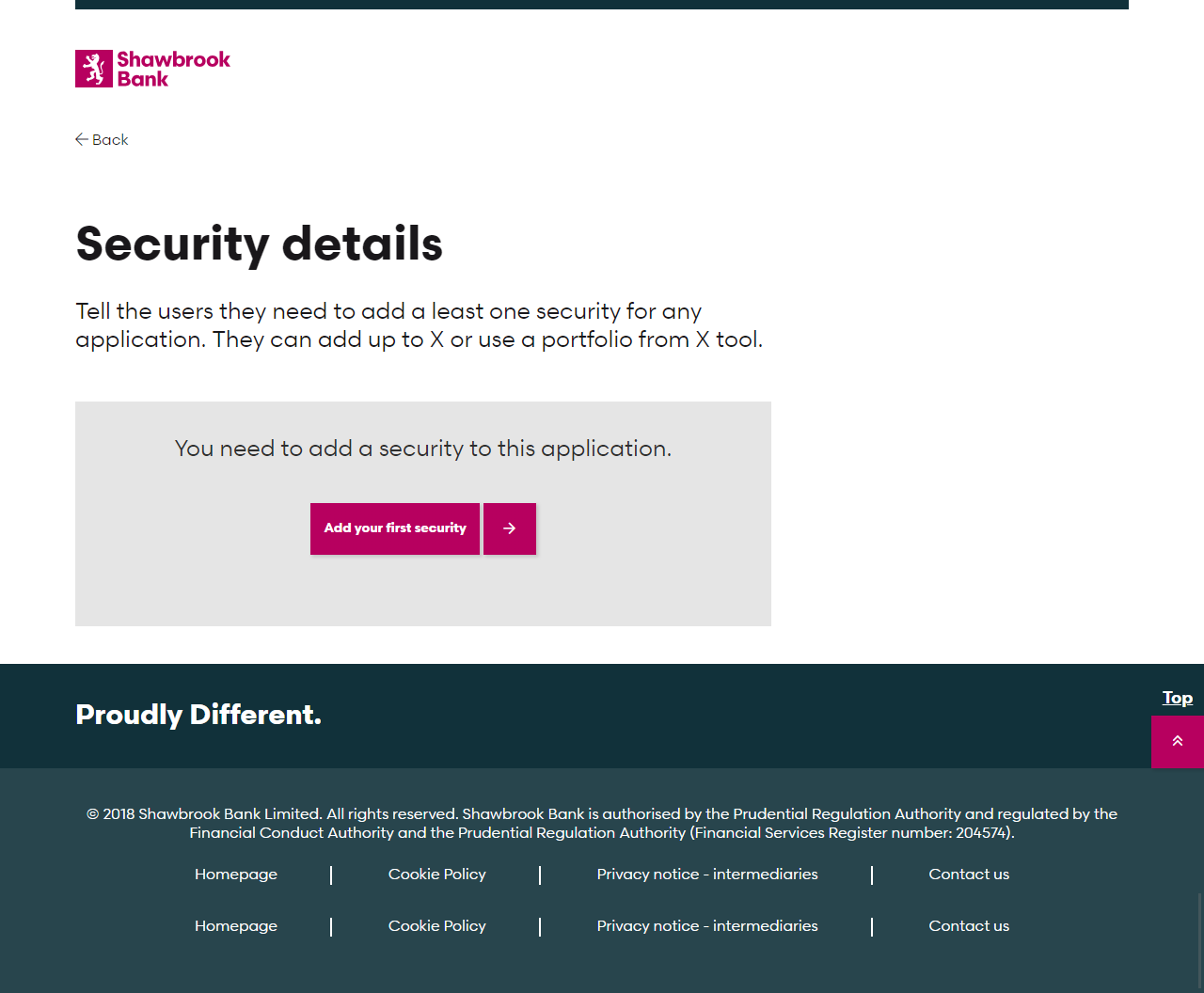This screenshot has height=993, width=1204.
Task: Click the right arrow button beside Add security
Action: pos(510,528)
